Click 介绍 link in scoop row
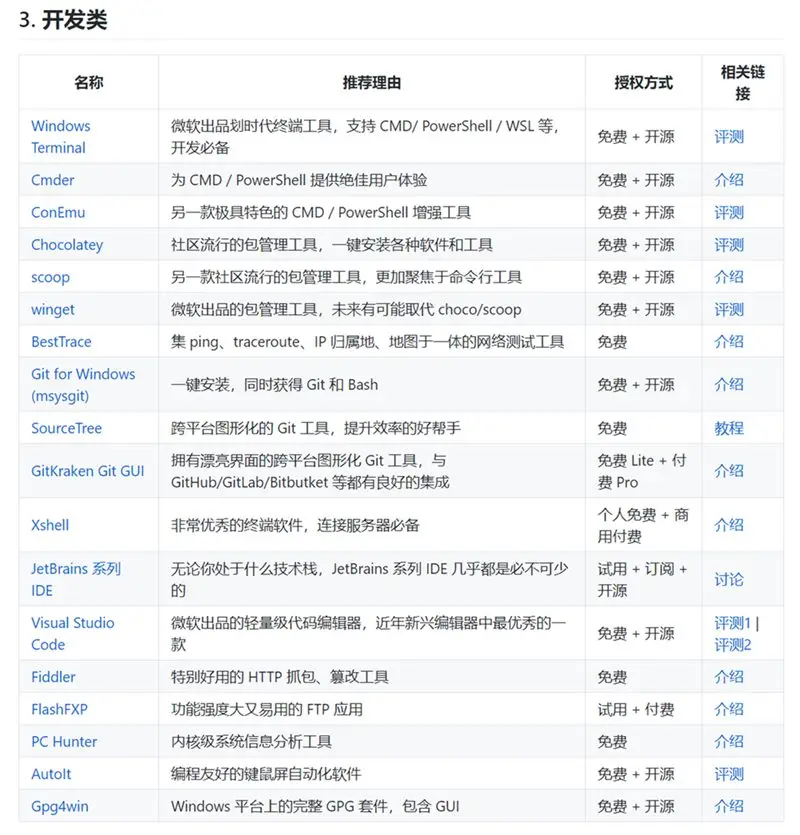 click(x=729, y=277)
